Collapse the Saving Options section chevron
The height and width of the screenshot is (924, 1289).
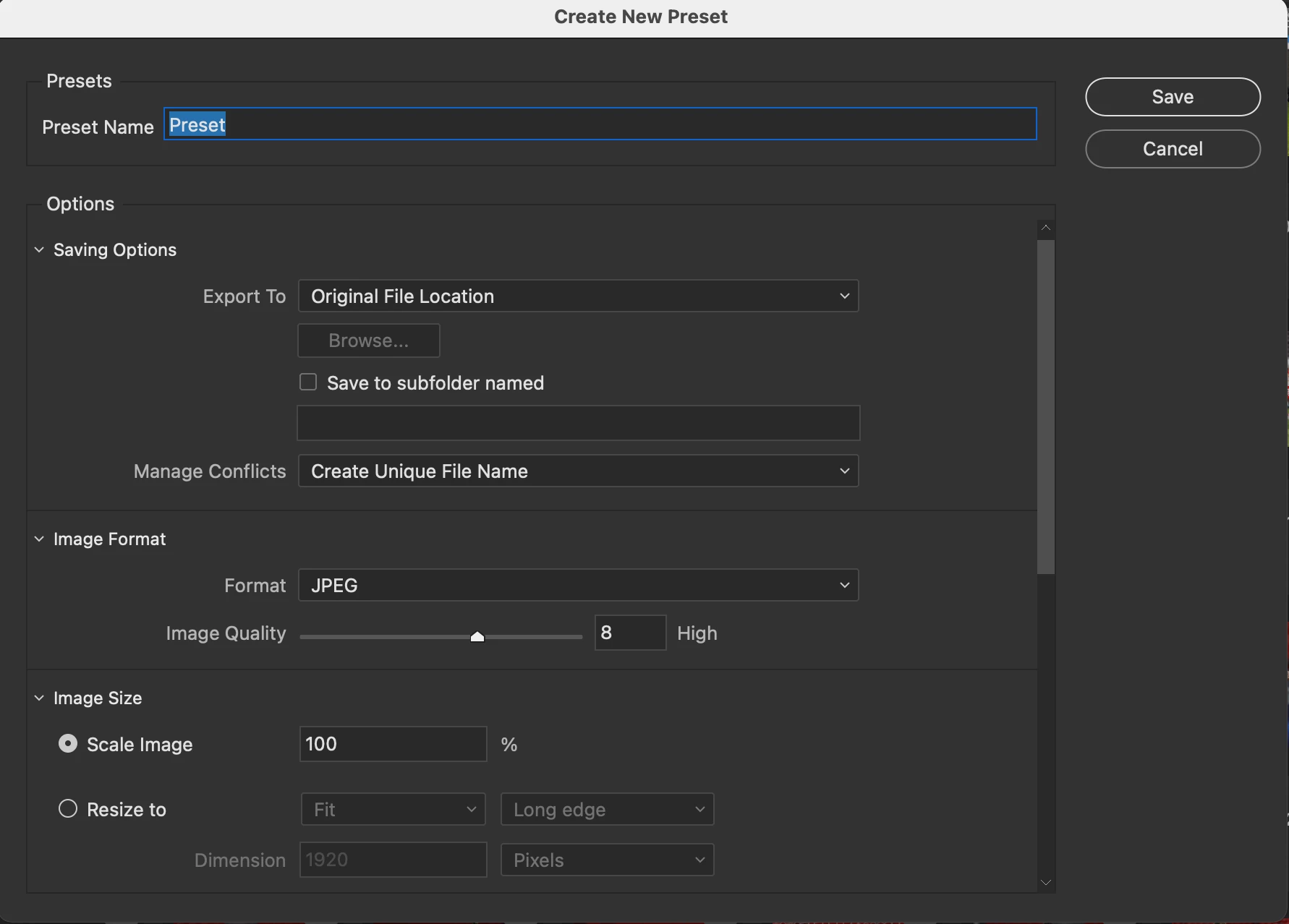coord(39,249)
